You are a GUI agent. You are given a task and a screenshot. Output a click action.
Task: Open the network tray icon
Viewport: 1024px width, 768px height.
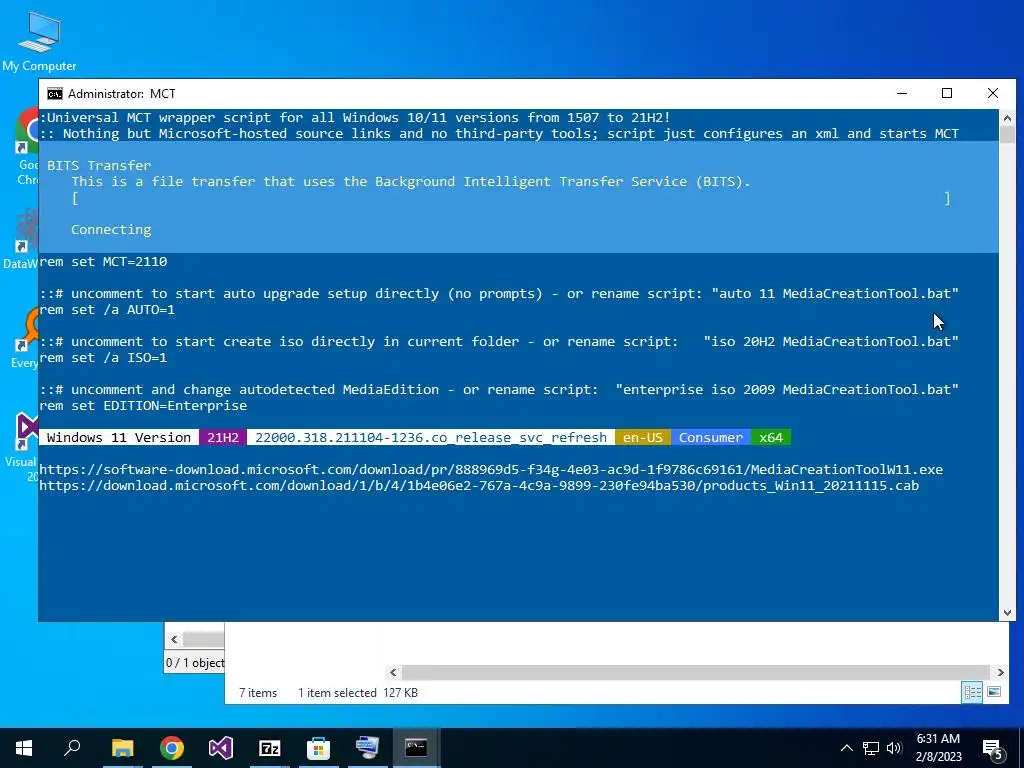871,748
